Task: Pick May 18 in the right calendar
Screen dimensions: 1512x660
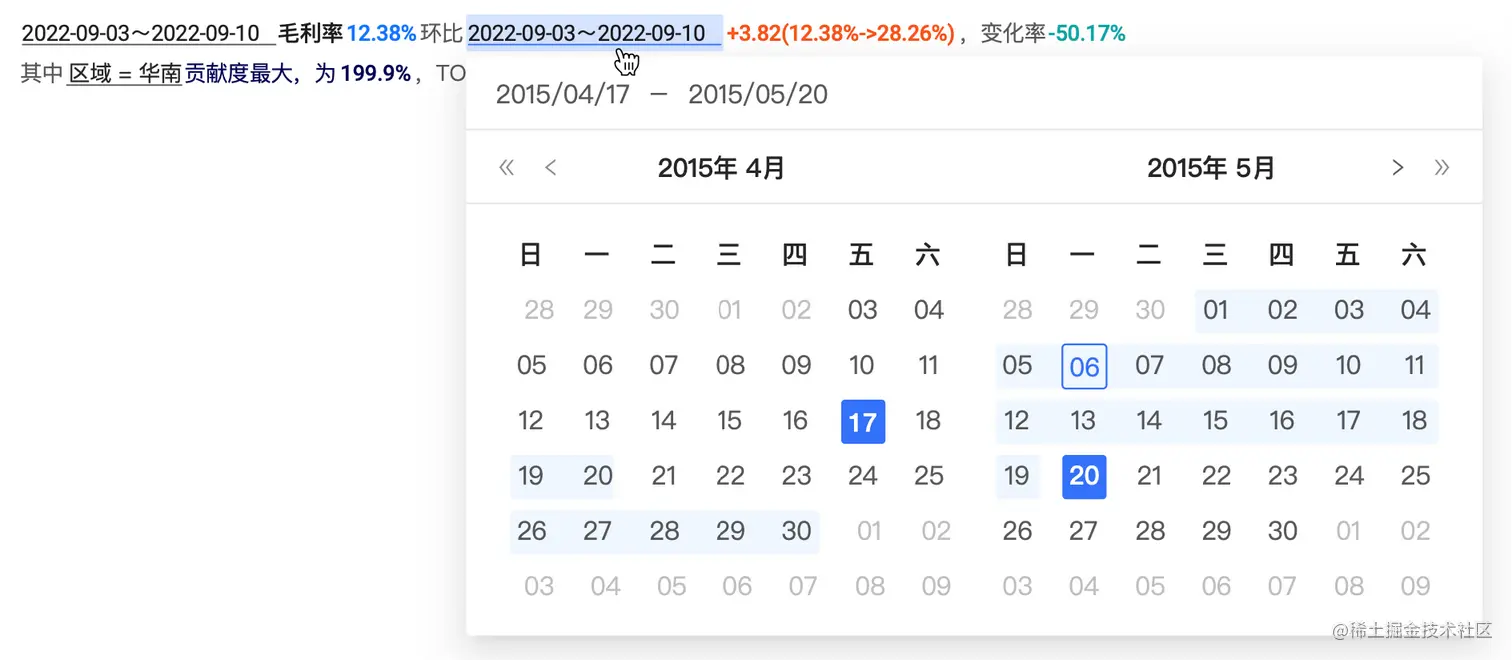Action: [x=1415, y=422]
